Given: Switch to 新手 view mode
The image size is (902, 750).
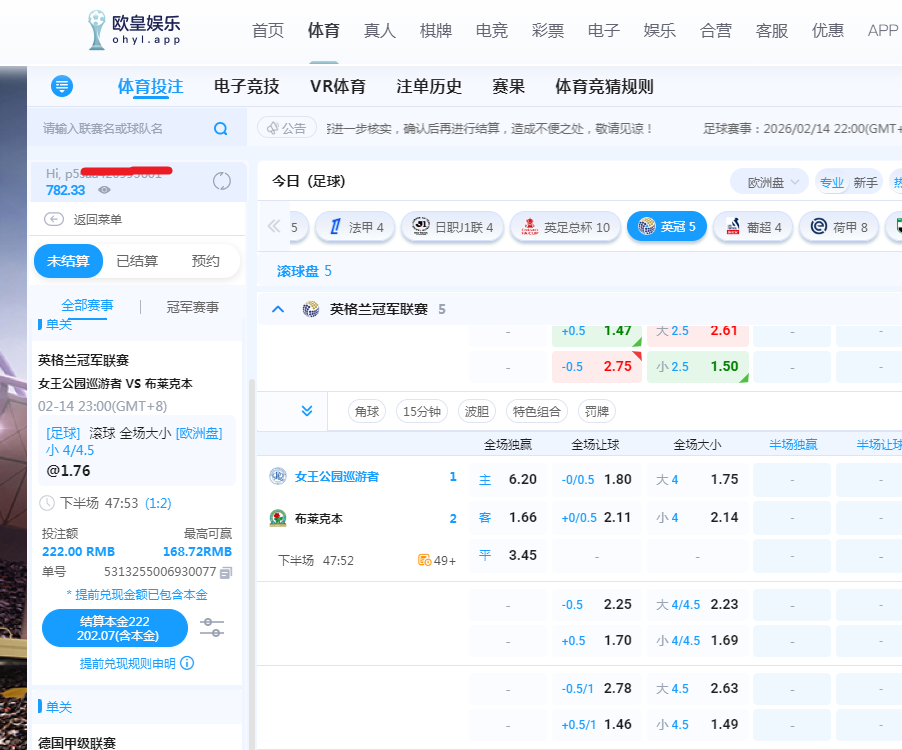Looking at the screenshot, I should [865, 182].
